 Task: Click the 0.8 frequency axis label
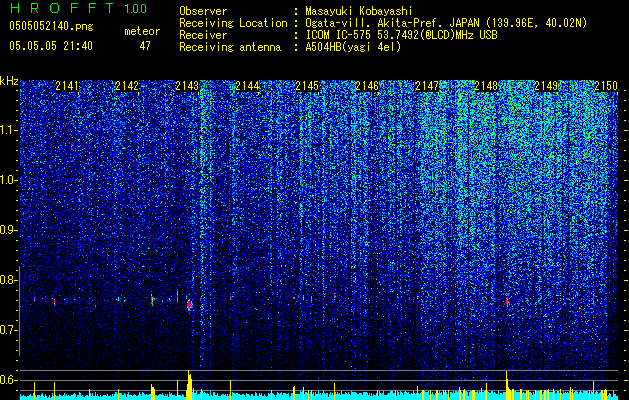pos(9,280)
